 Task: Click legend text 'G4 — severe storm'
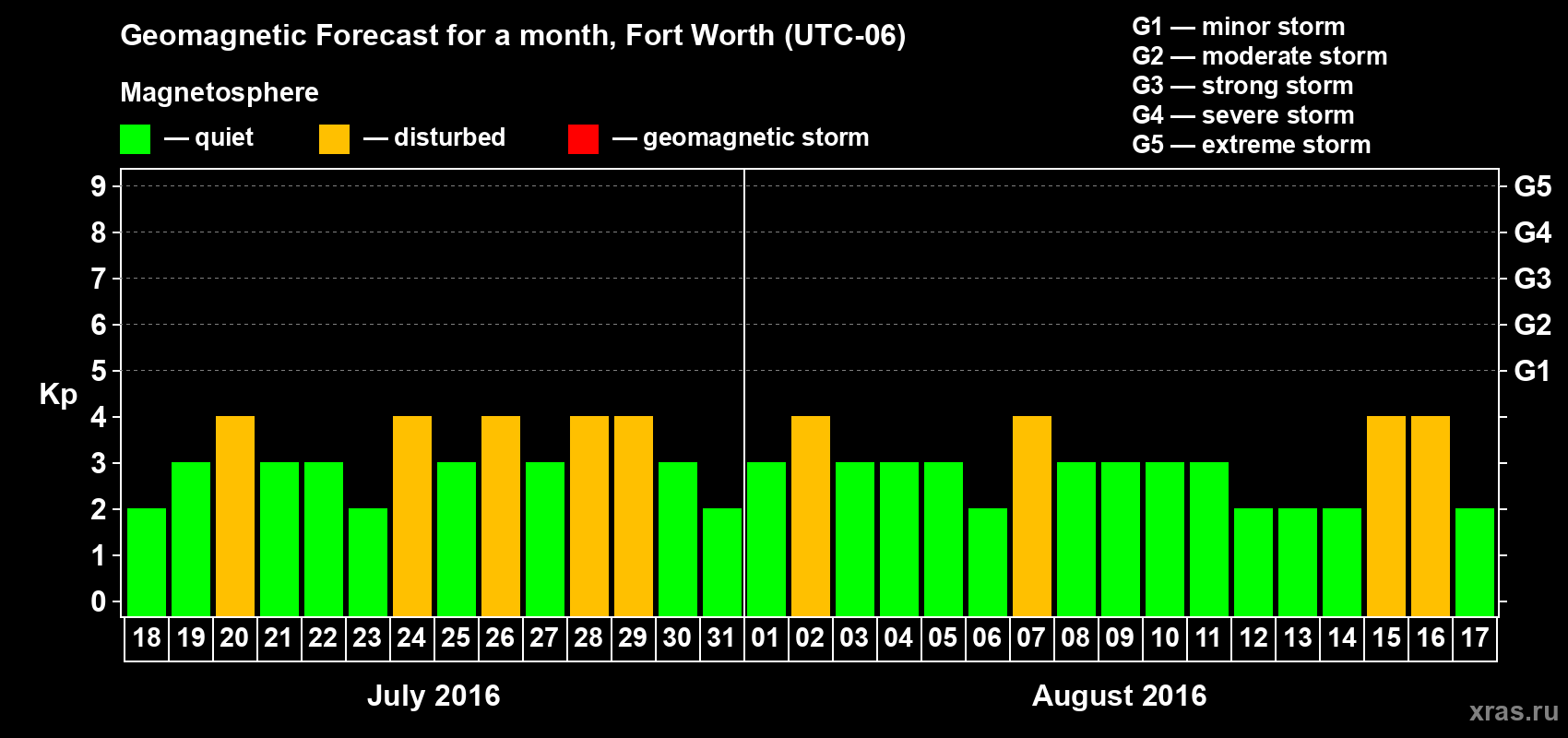pyautogui.click(x=1243, y=115)
